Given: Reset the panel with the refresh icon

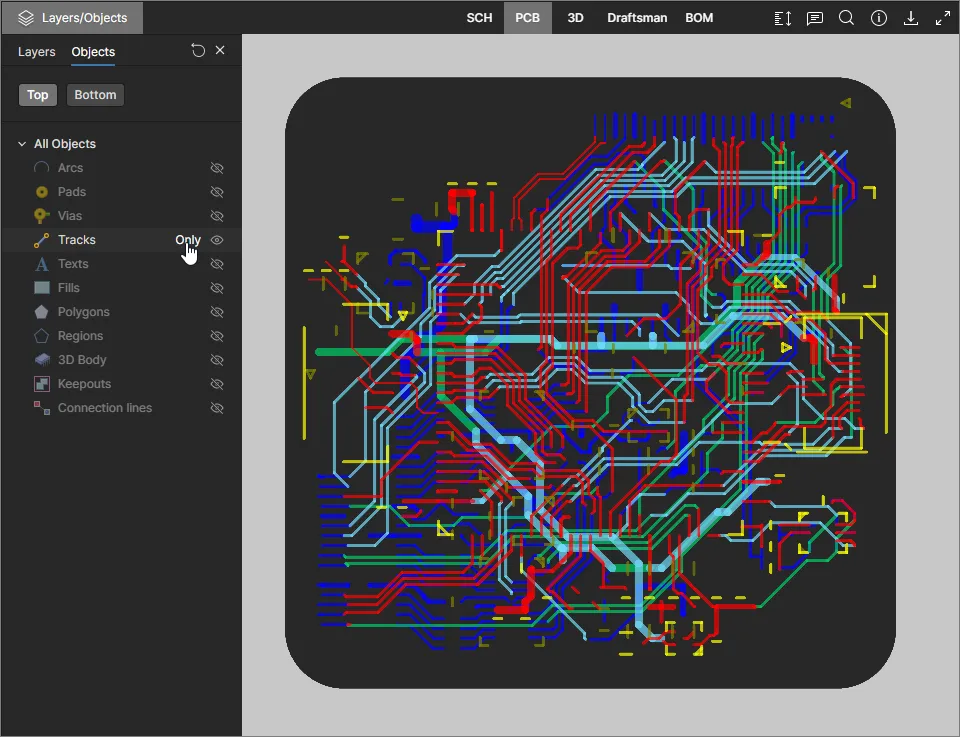Looking at the screenshot, I should point(198,51).
